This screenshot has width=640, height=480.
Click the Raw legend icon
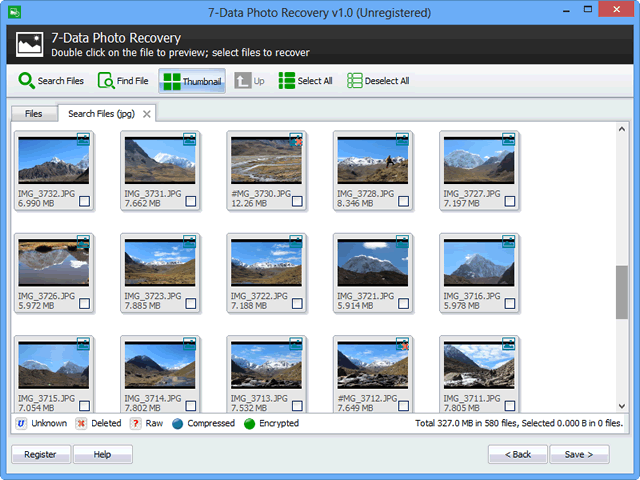(135, 423)
